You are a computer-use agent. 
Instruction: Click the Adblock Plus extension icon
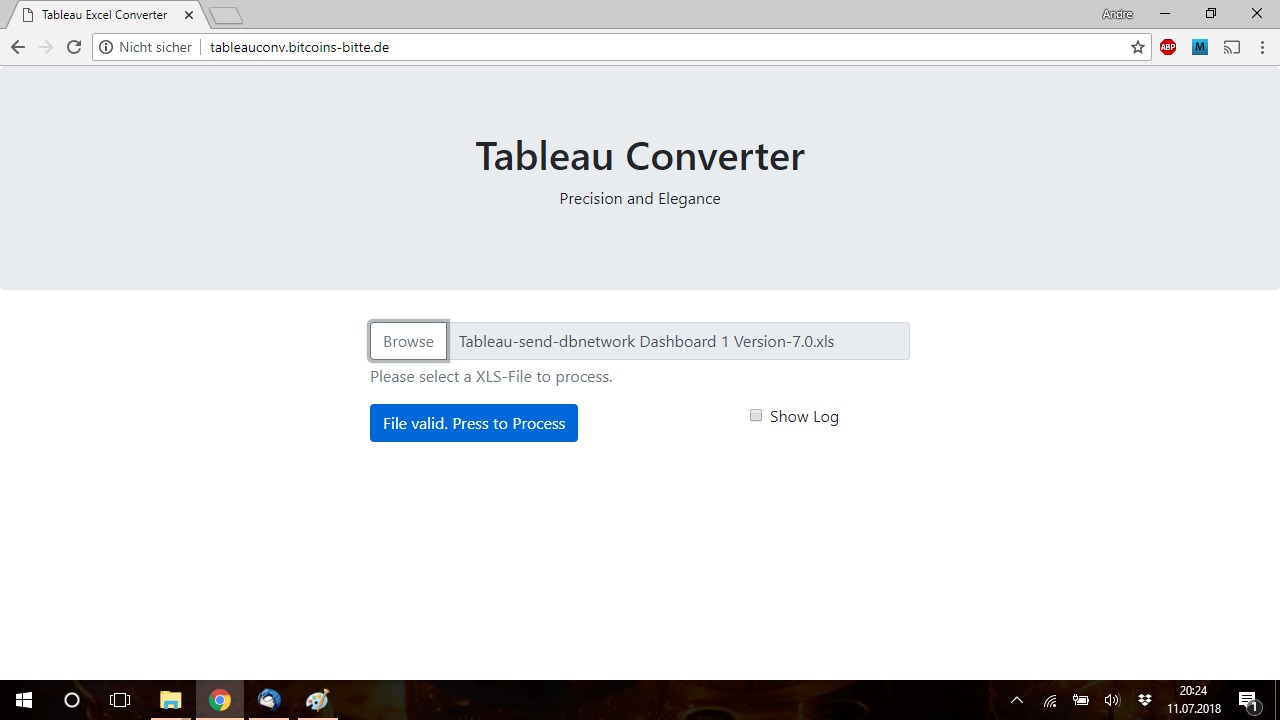(x=1168, y=47)
